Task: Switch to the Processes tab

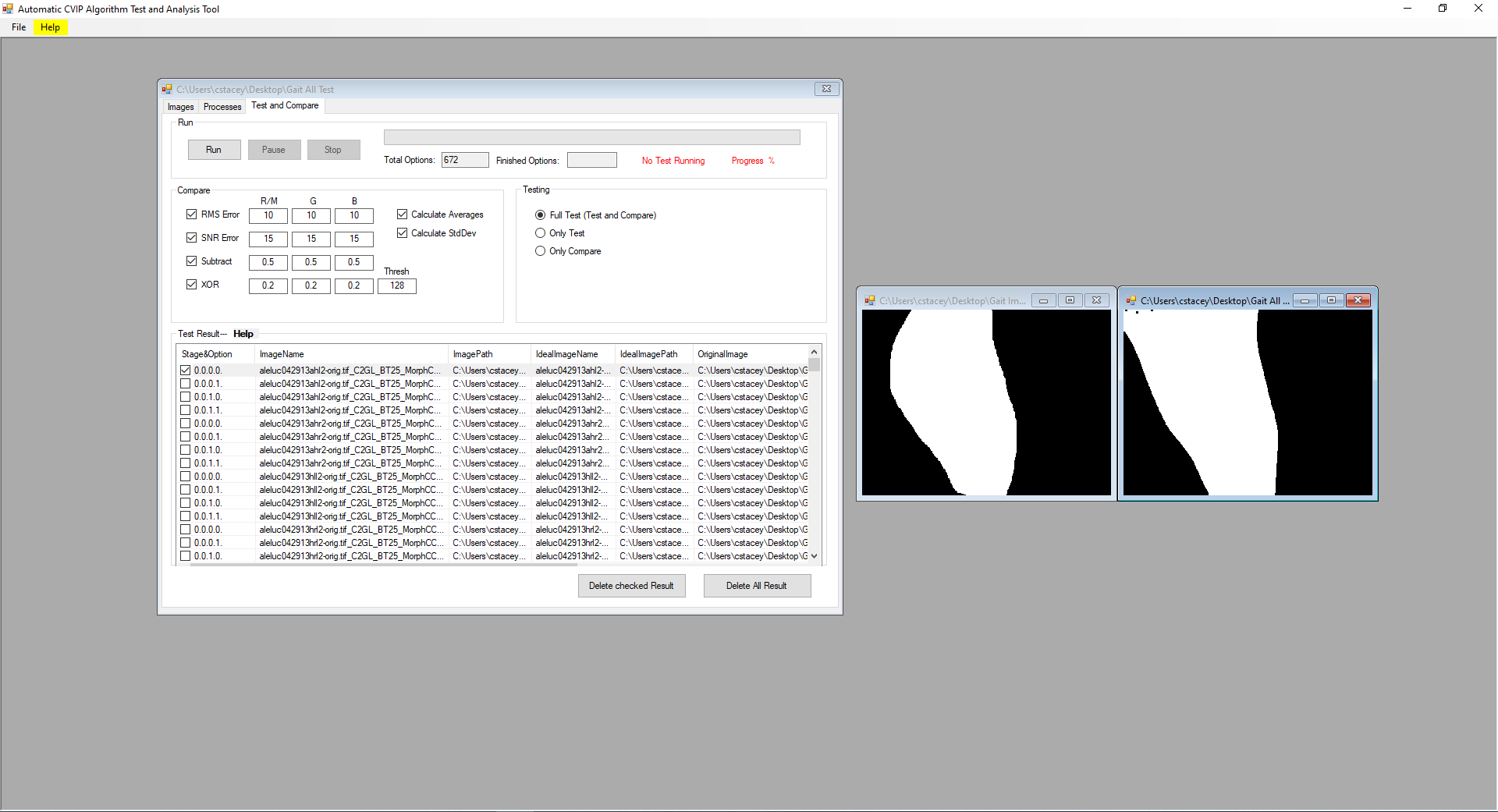Action: 222,107
